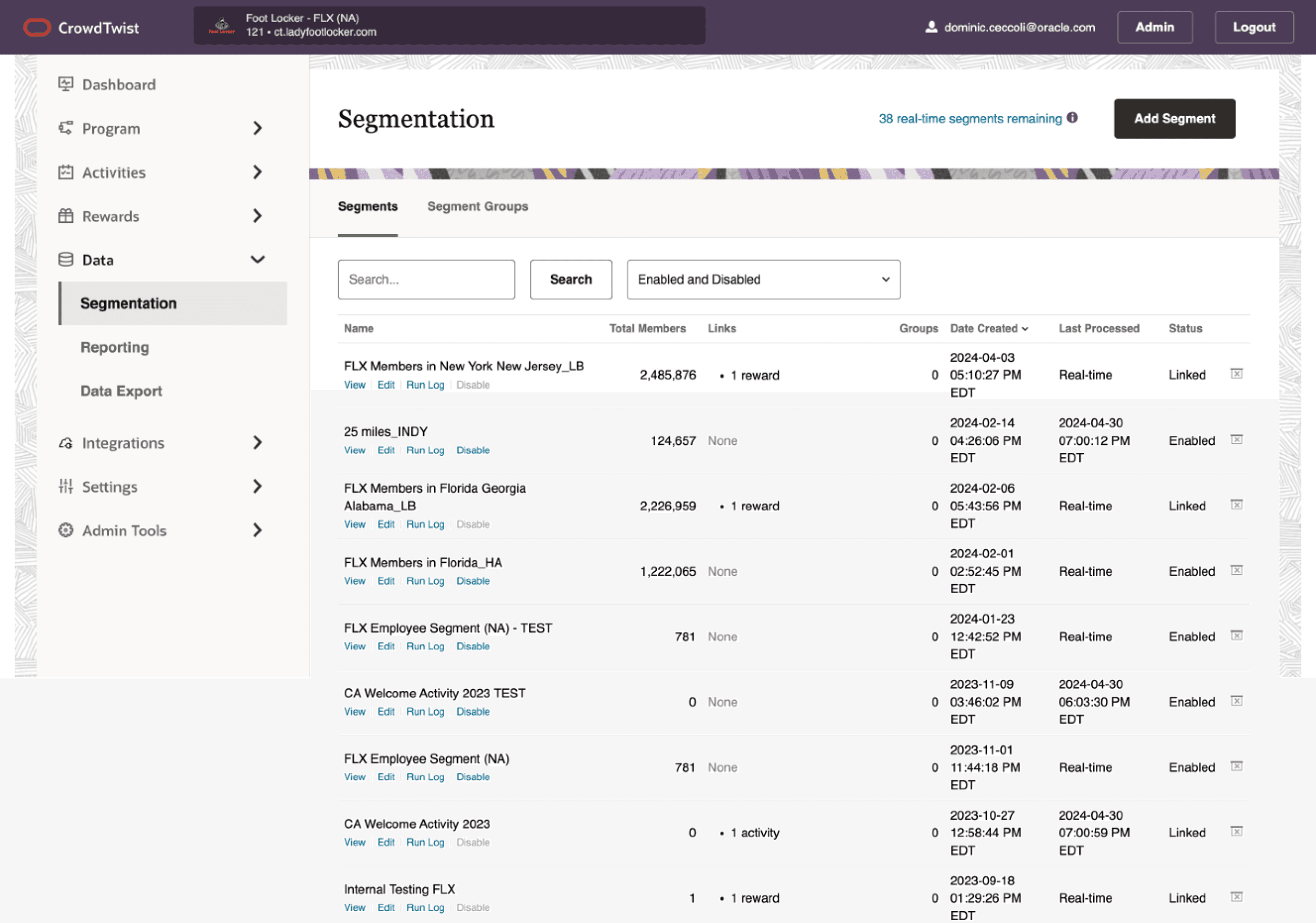Click the Admin Tools gear icon
The width and height of the screenshot is (1316, 923).
point(65,530)
